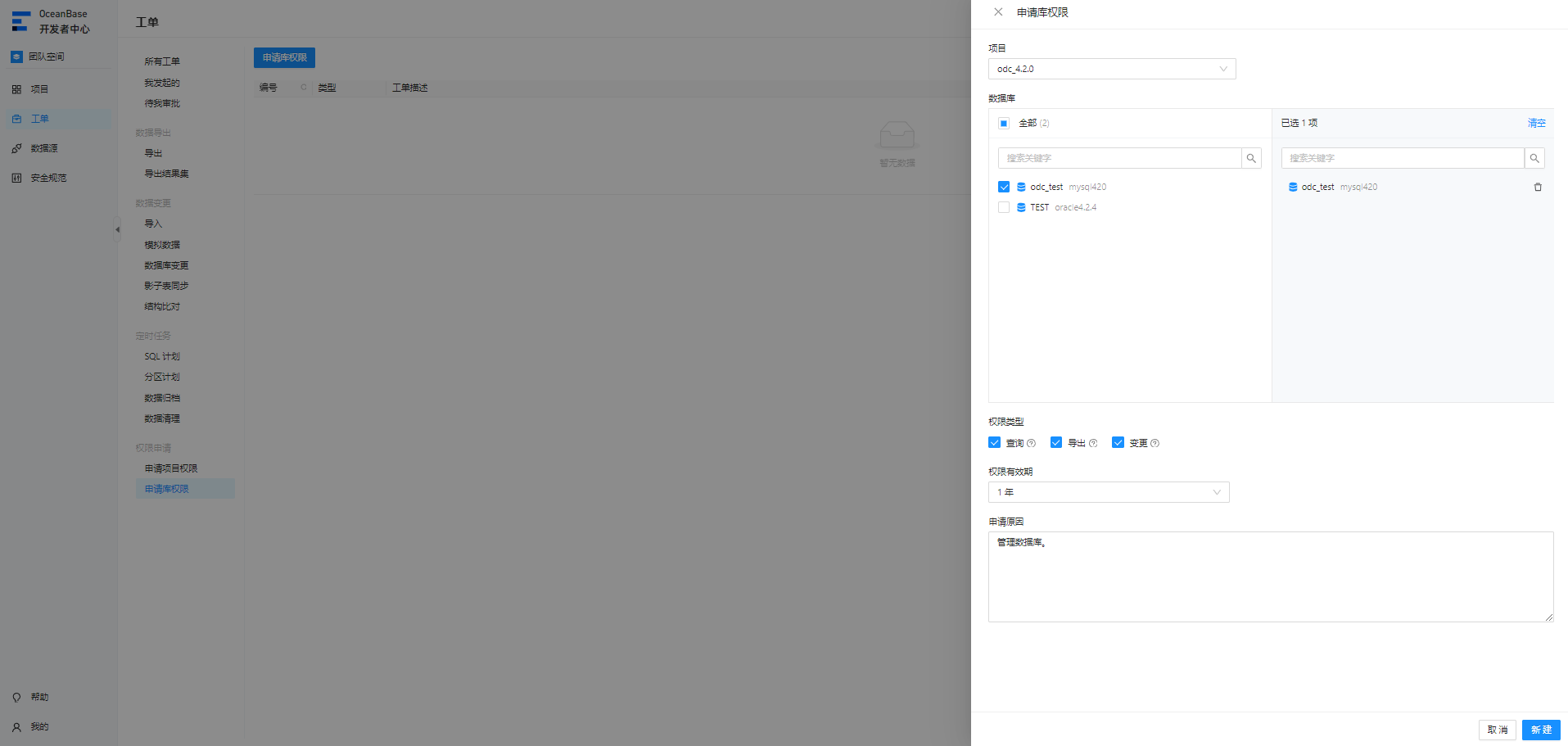Uncheck the 变更 permission type checkbox
Screen dimensions: 1568x746
(x=1118, y=442)
